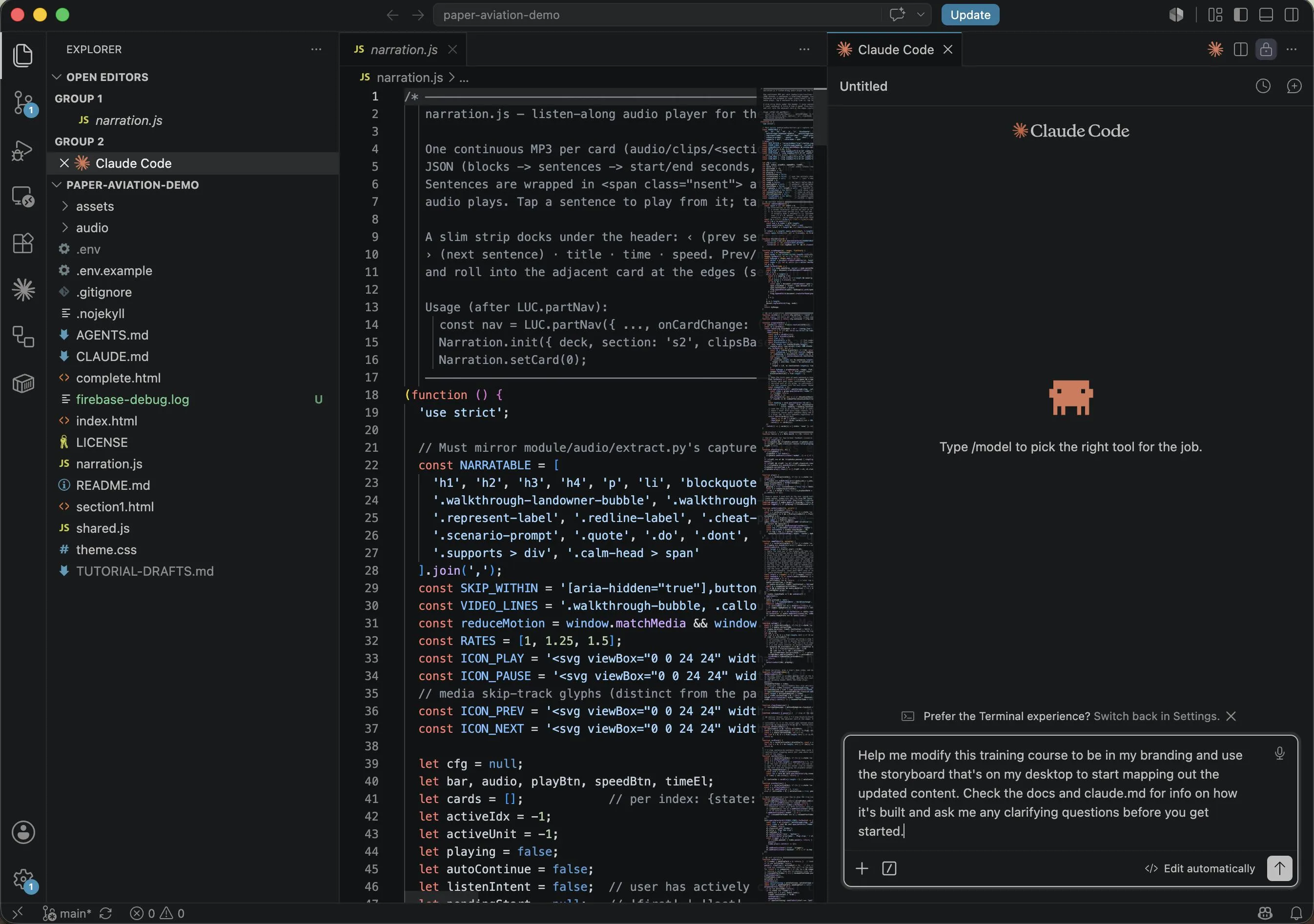Close the narration.js tab
The height and width of the screenshot is (924, 1314).
(x=452, y=49)
